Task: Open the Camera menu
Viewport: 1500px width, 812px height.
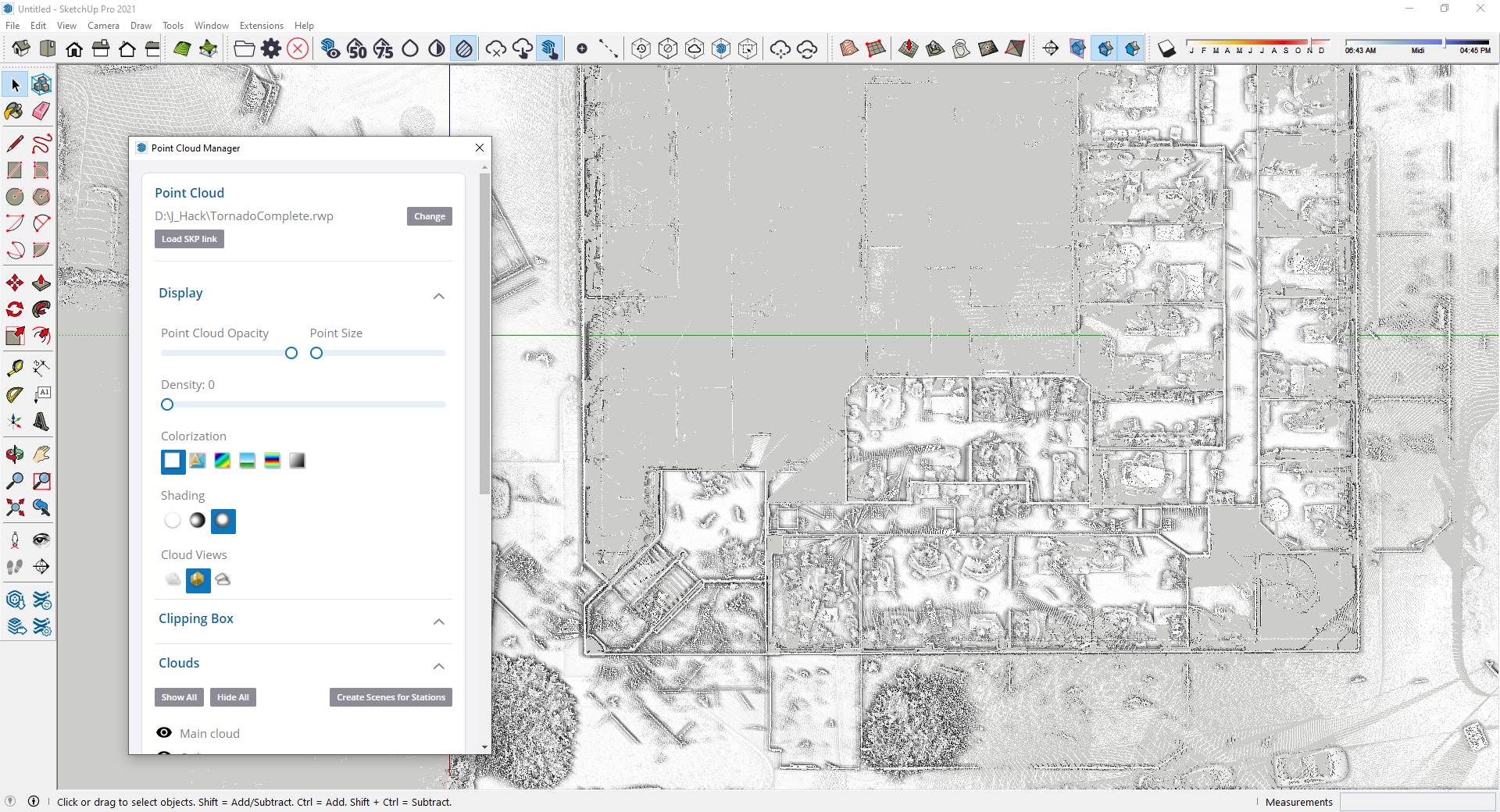Action: point(103,25)
